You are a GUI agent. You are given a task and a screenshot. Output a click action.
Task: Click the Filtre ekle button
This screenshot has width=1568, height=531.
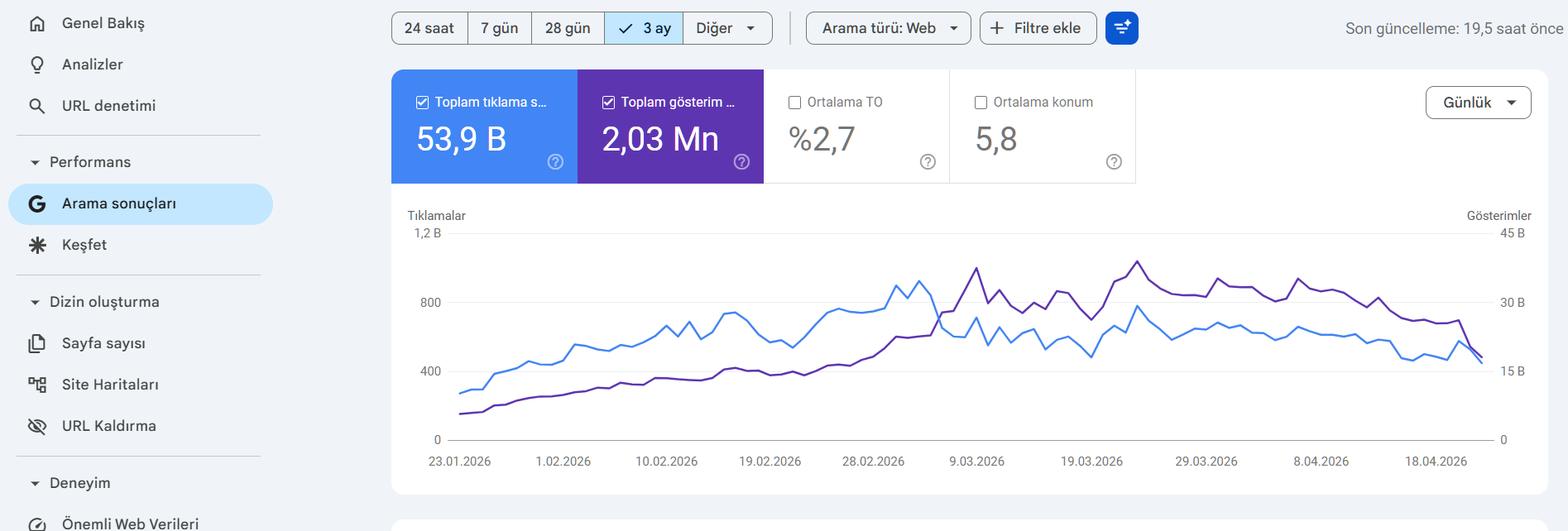[x=1038, y=28]
